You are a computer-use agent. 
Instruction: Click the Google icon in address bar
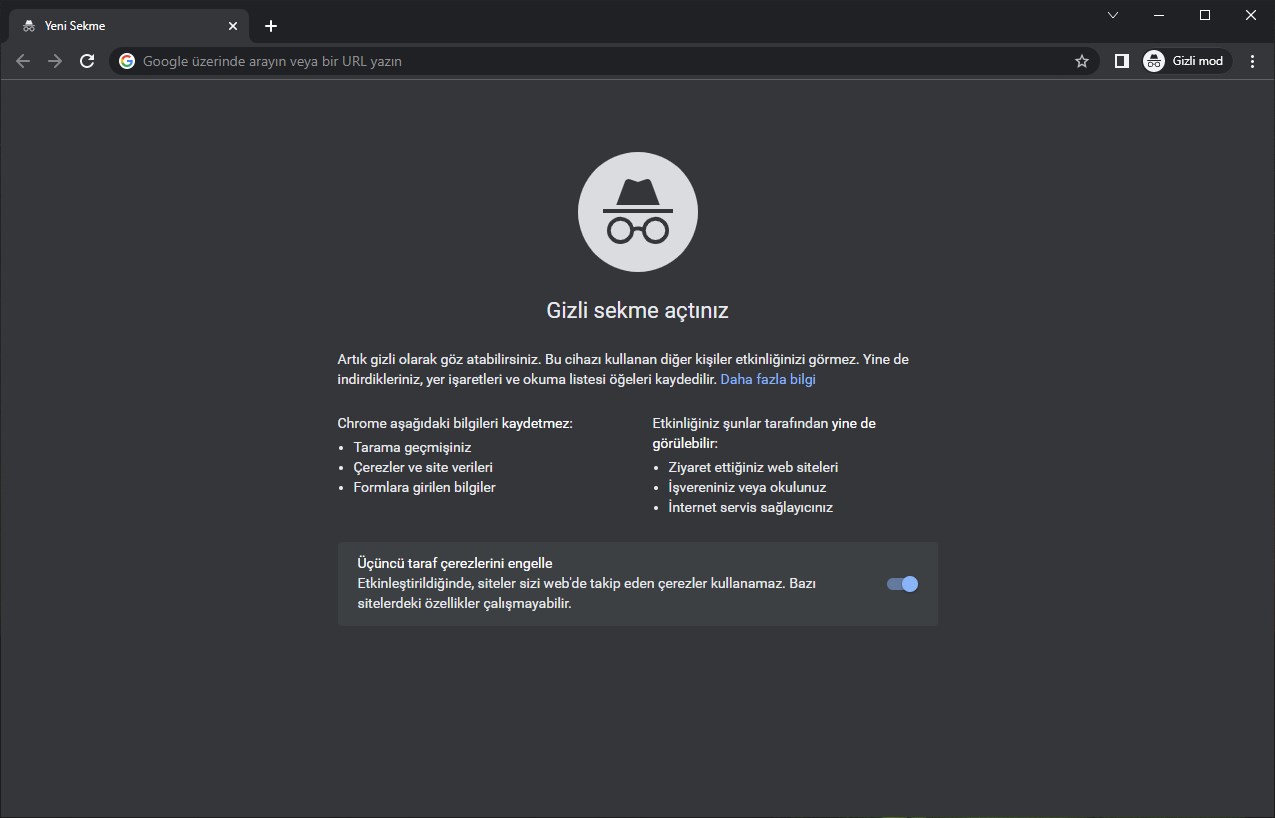pos(127,61)
